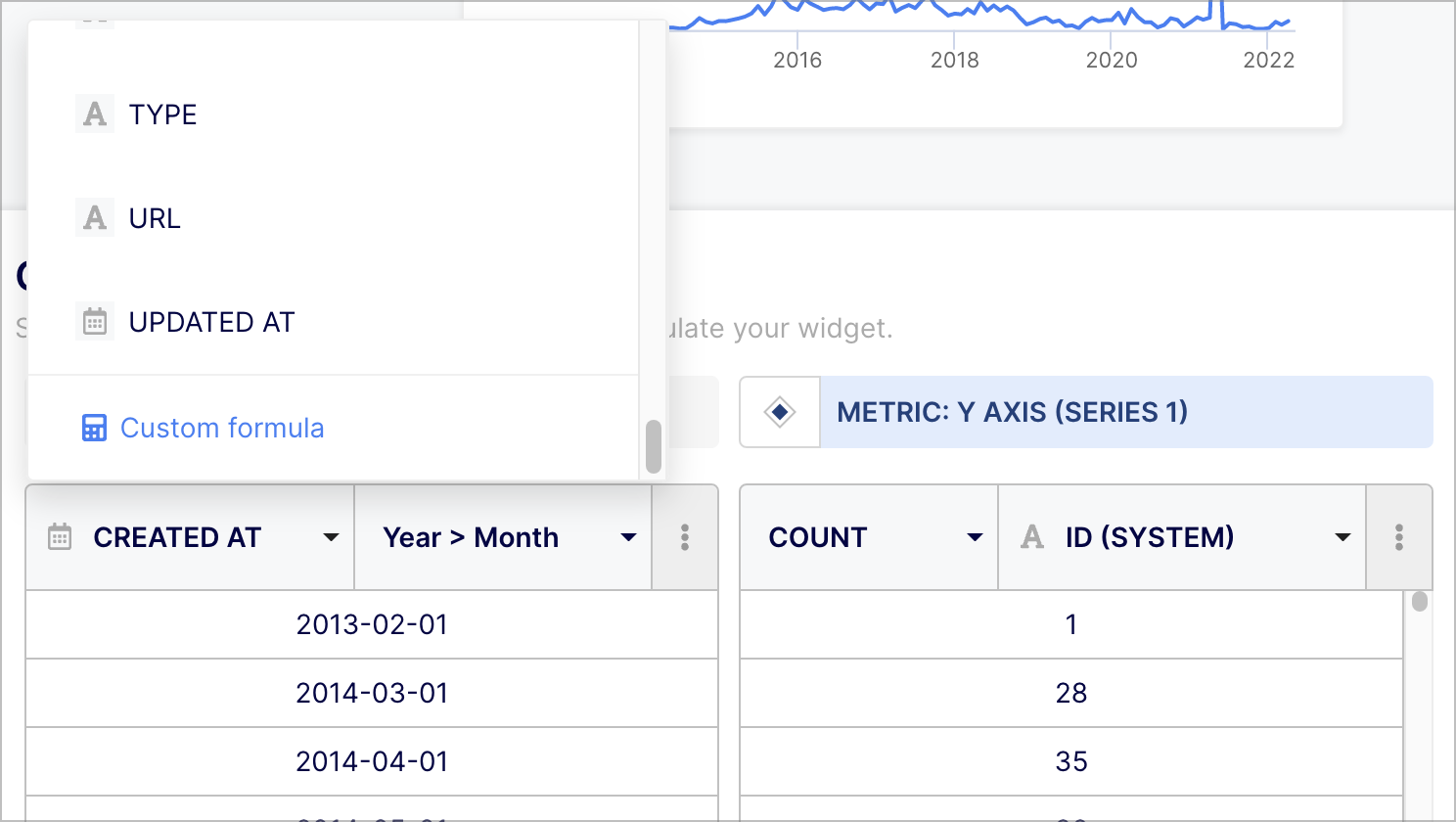
Task: Select the text-type icon beside ID (SYSTEM)
Action: pyautogui.click(x=1030, y=536)
